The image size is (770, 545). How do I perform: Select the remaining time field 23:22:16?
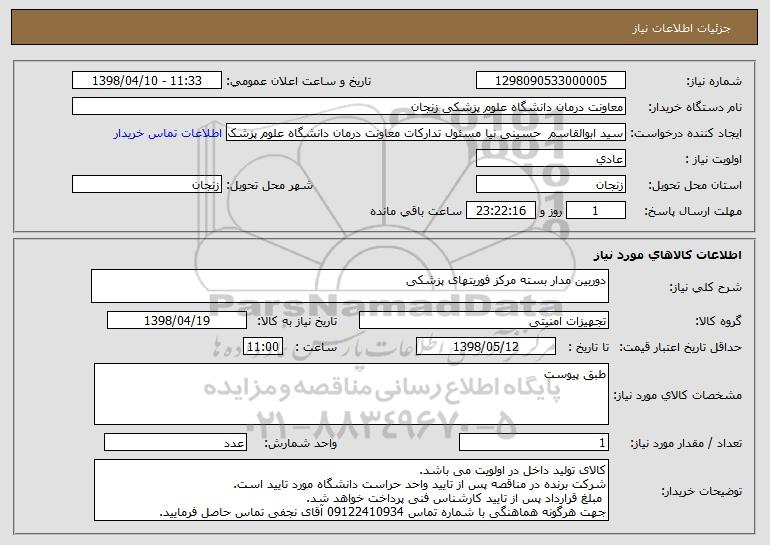500,211
